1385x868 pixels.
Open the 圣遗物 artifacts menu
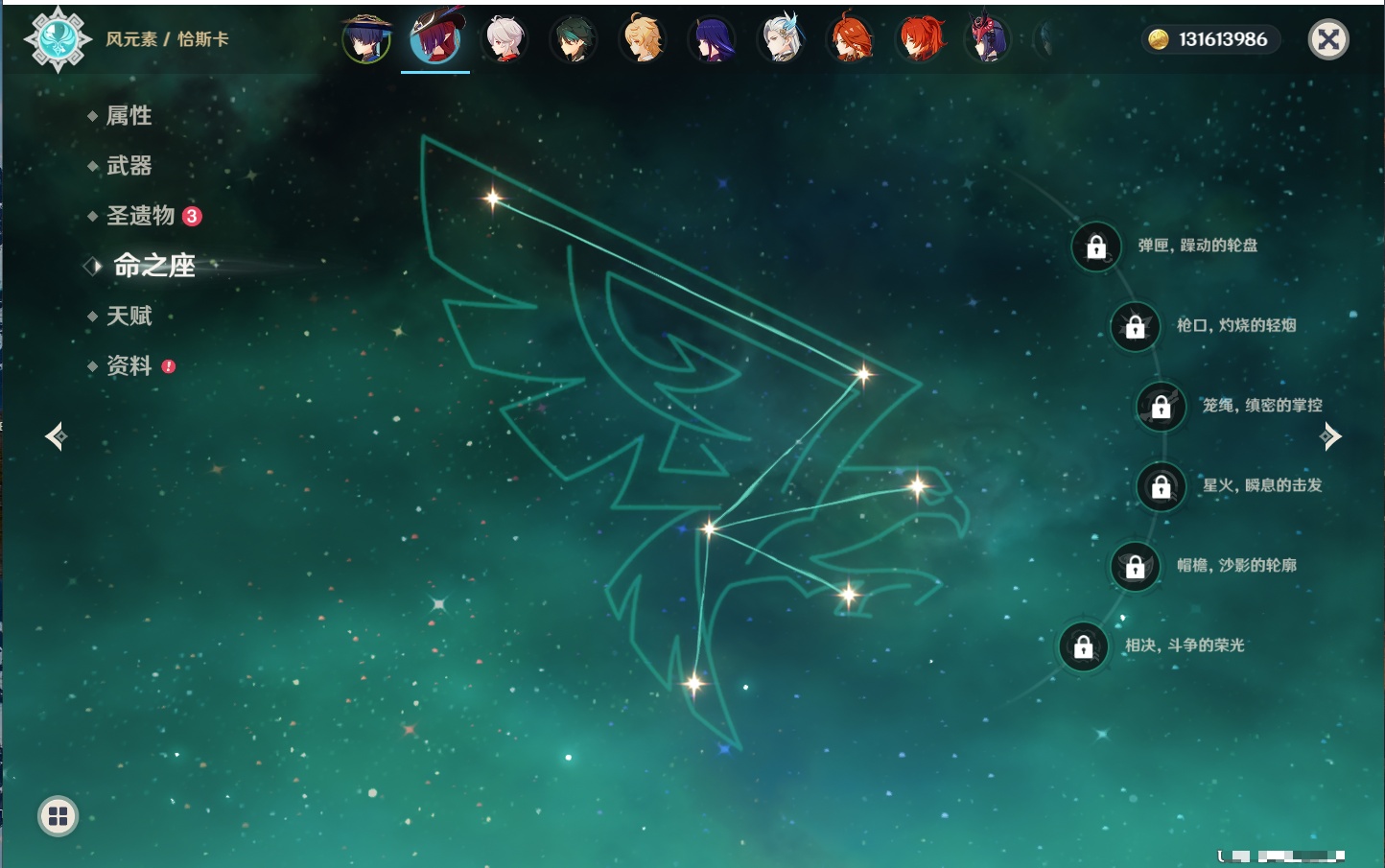point(141,216)
